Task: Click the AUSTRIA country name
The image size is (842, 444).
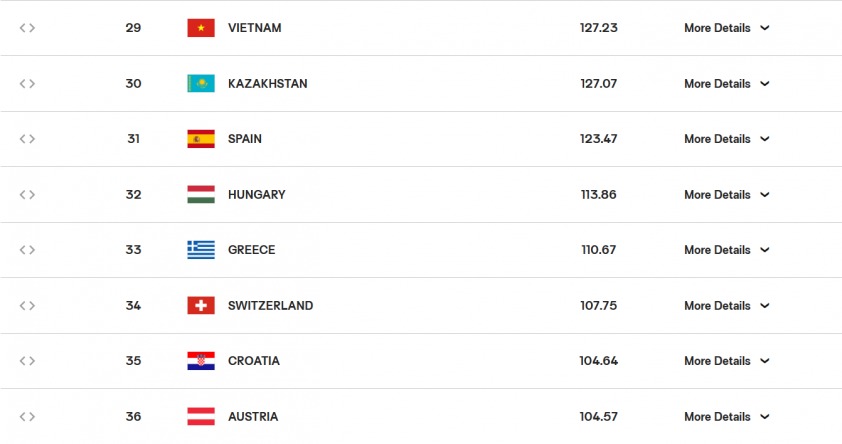Action: tap(253, 417)
